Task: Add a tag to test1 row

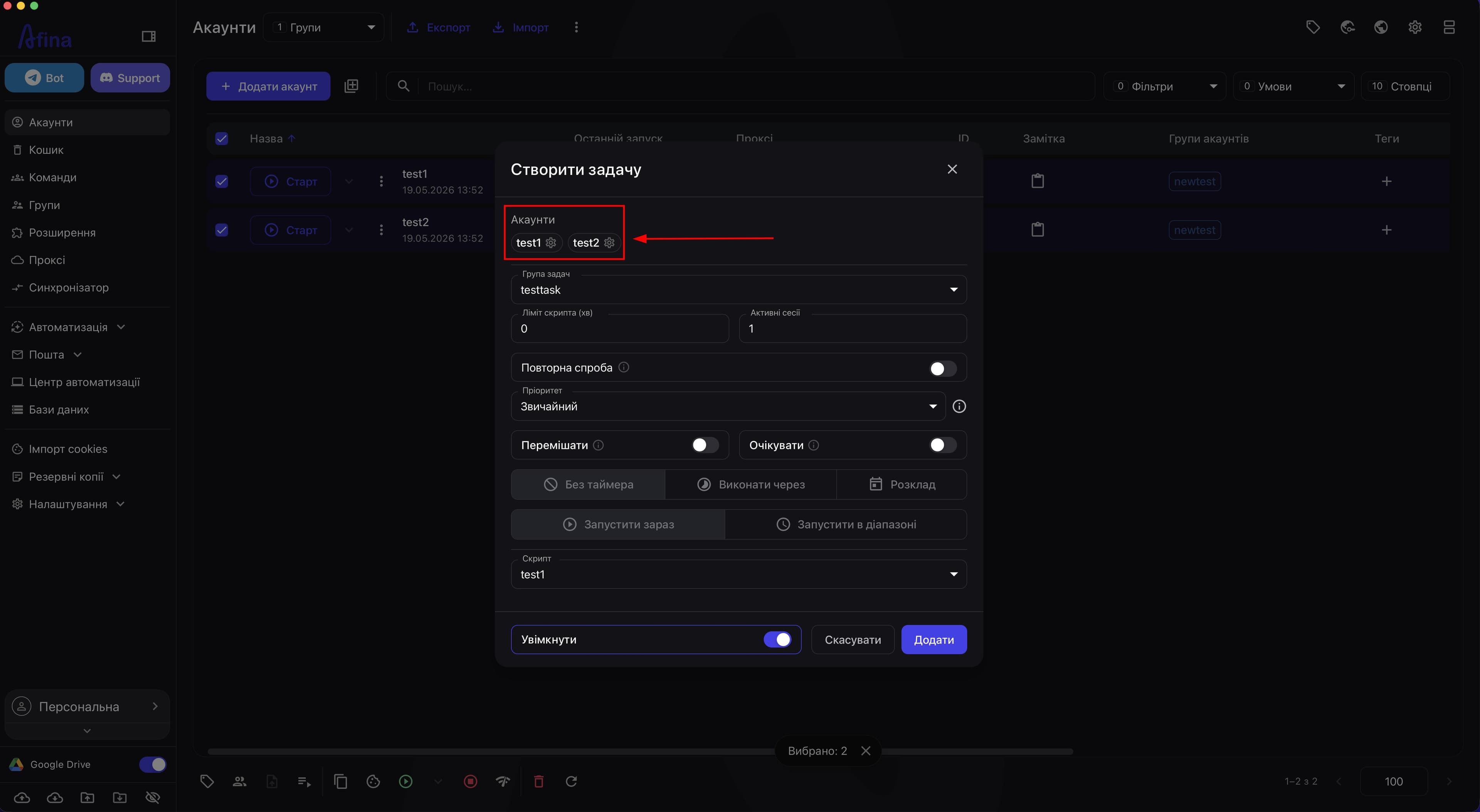Action: tap(1386, 181)
